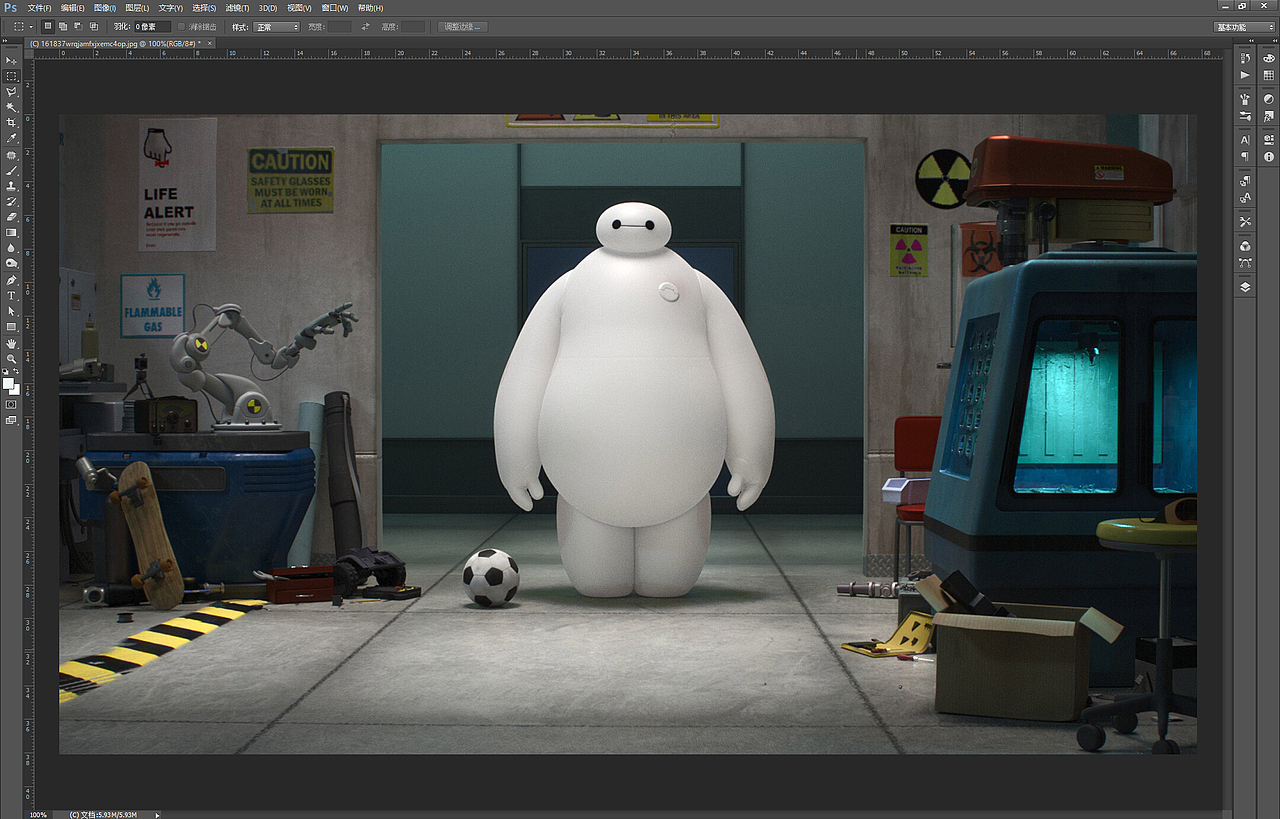Select the Brush tool
The width and height of the screenshot is (1280, 819).
12,171
